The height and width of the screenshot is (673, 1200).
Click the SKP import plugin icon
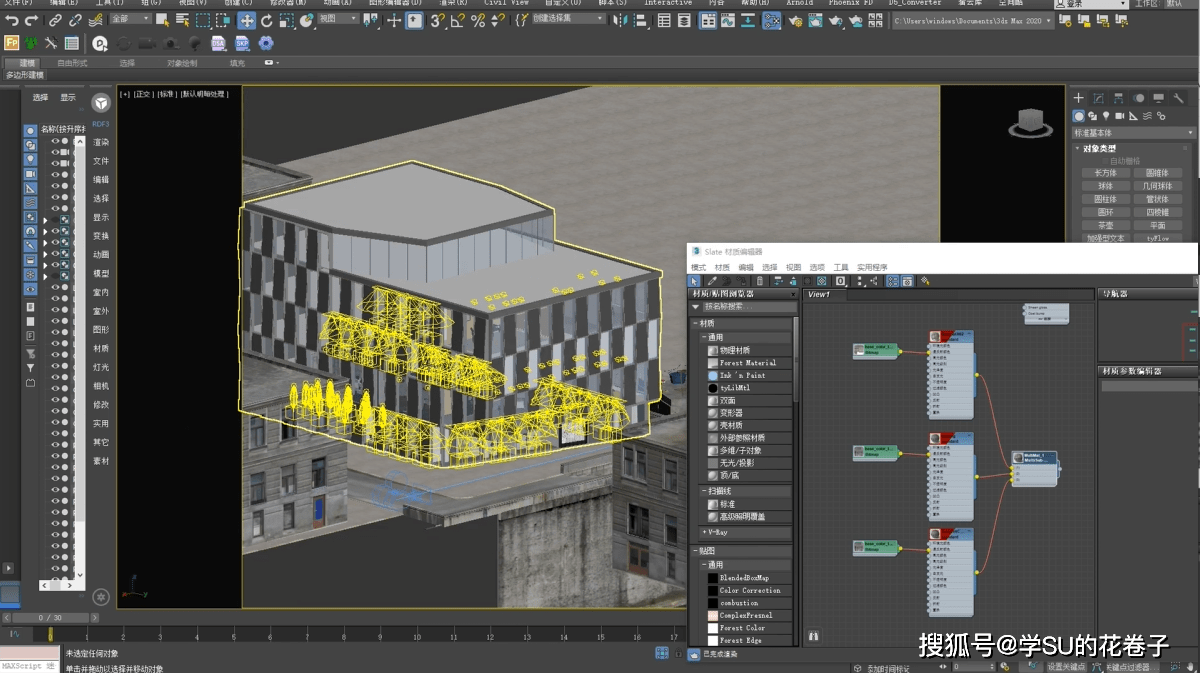[x=242, y=43]
